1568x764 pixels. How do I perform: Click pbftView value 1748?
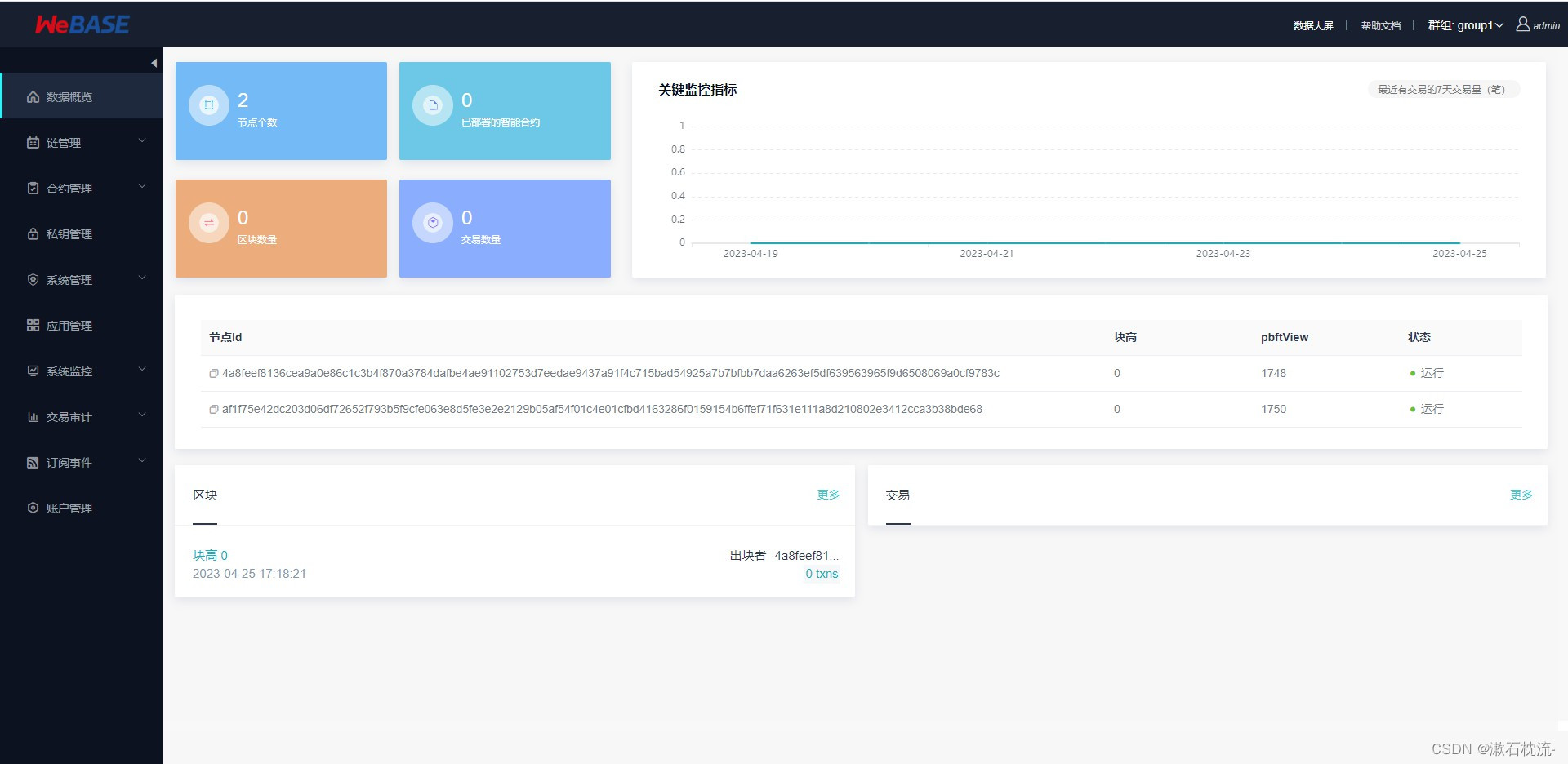click(x=1273, y=374)
